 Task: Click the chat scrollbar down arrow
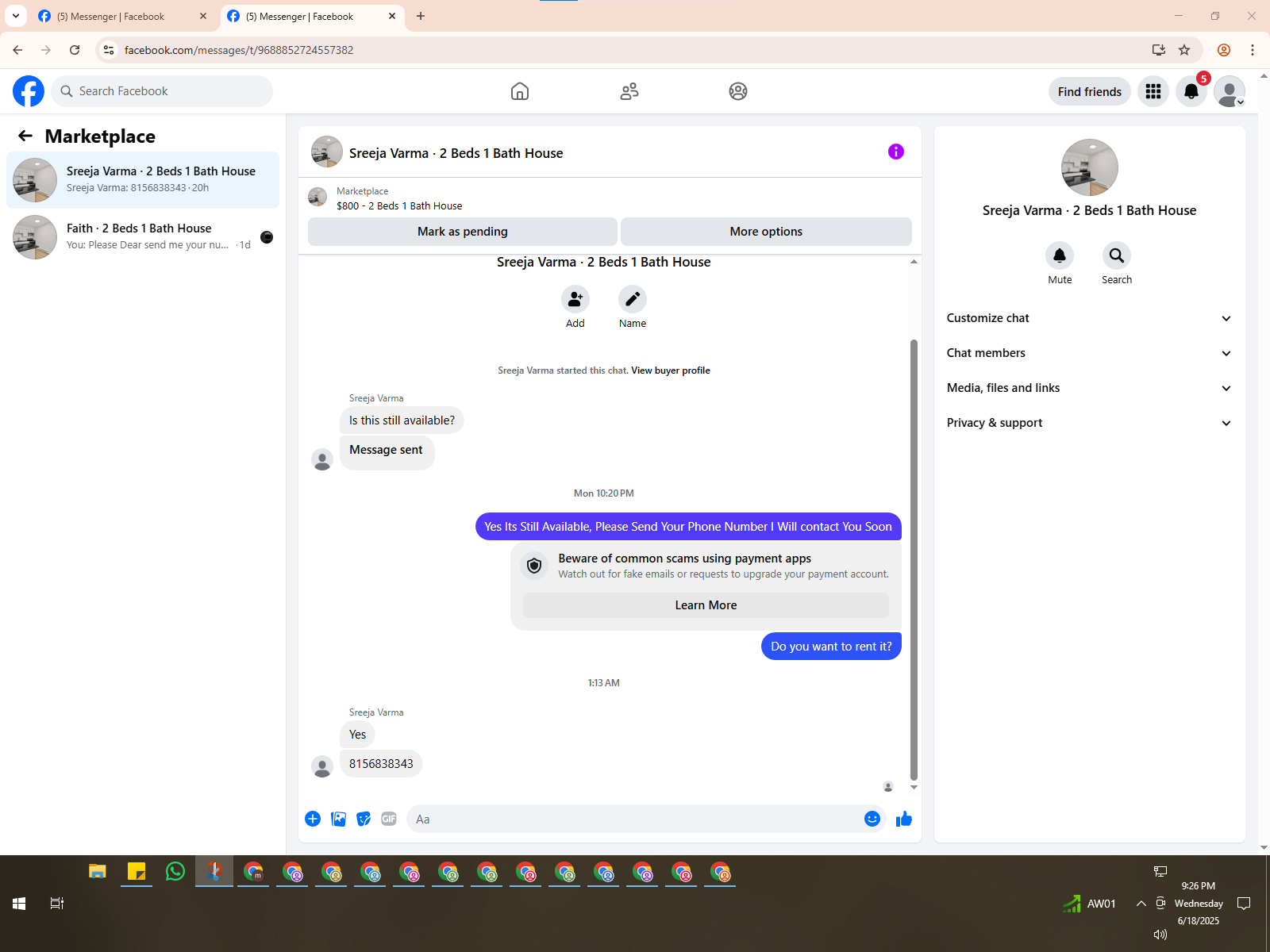coord(914,787)
